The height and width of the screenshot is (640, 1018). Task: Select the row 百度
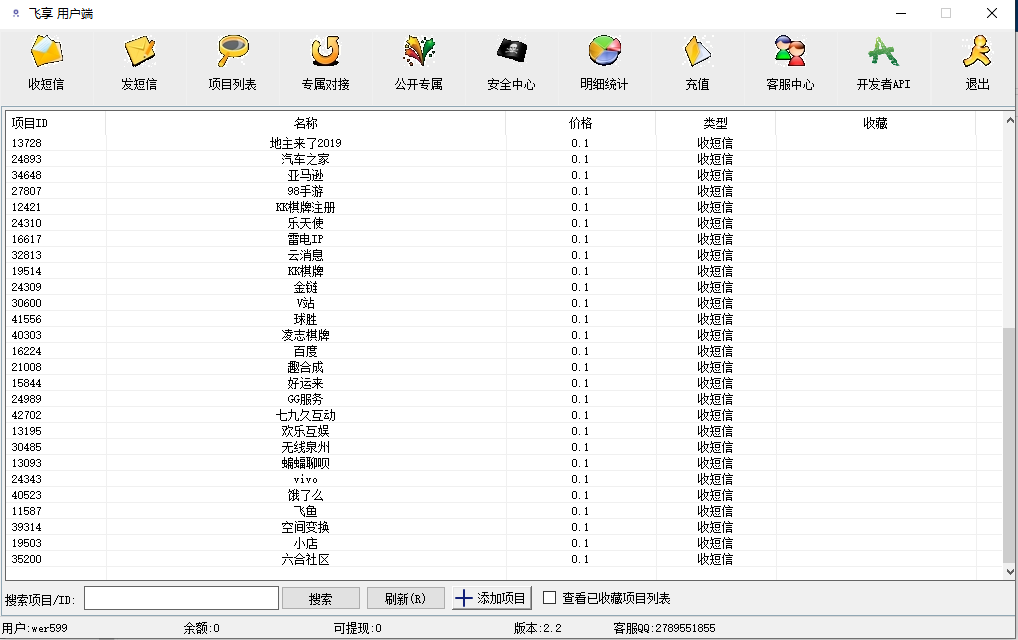(503, 351)
